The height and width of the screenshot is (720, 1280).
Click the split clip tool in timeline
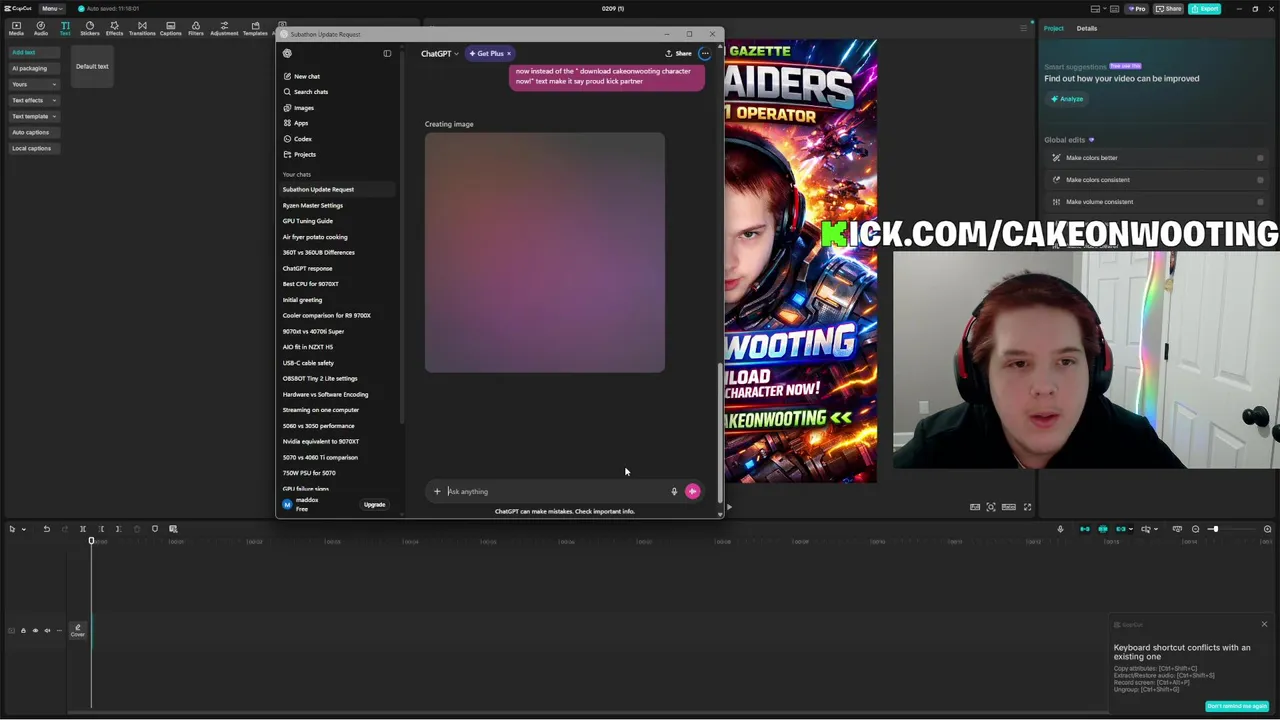(83, 529)
